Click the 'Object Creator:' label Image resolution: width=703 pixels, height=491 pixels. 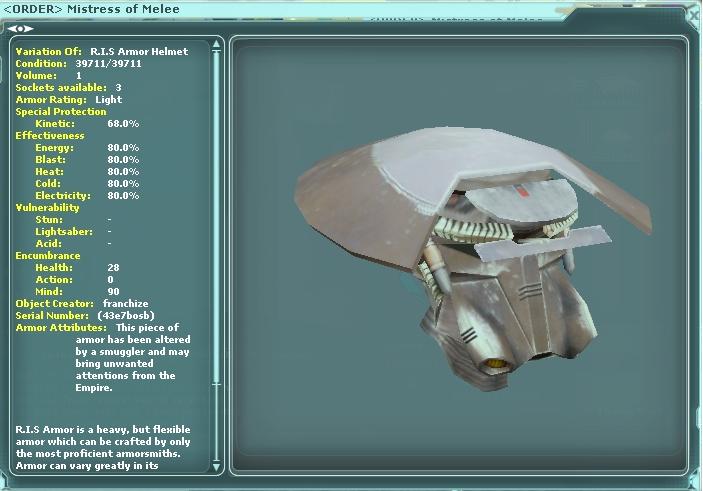[x=55, y=304]
